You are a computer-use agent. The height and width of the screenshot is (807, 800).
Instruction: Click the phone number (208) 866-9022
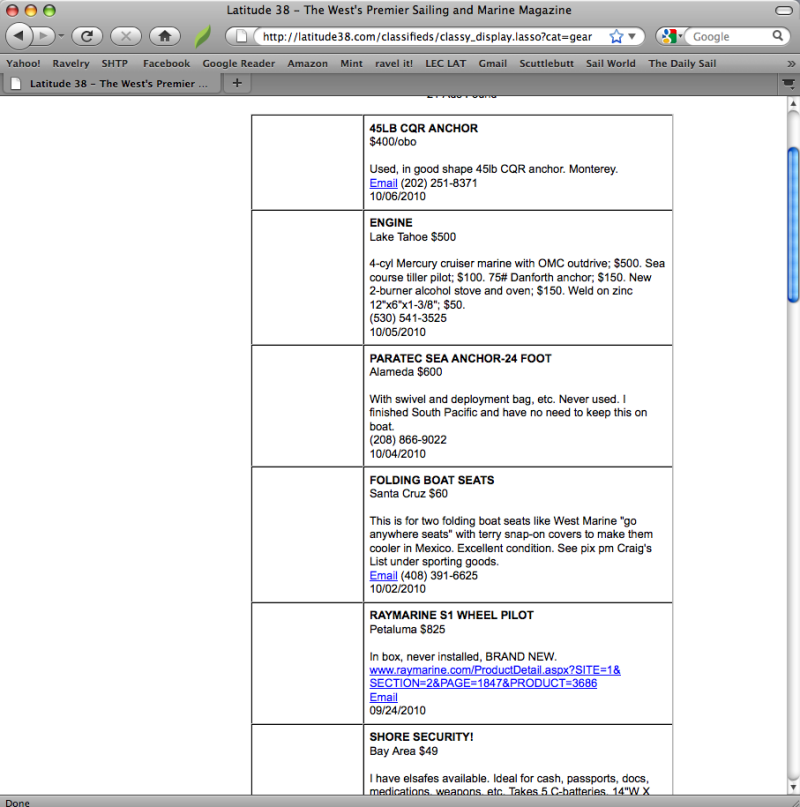(408, 440)
